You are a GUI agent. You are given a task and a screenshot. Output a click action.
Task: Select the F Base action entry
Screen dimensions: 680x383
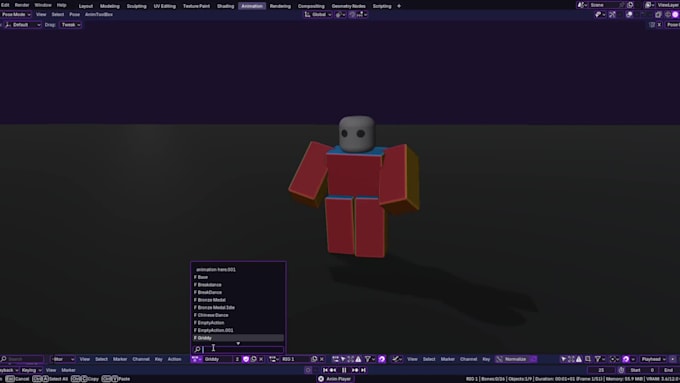coord(238,277)
